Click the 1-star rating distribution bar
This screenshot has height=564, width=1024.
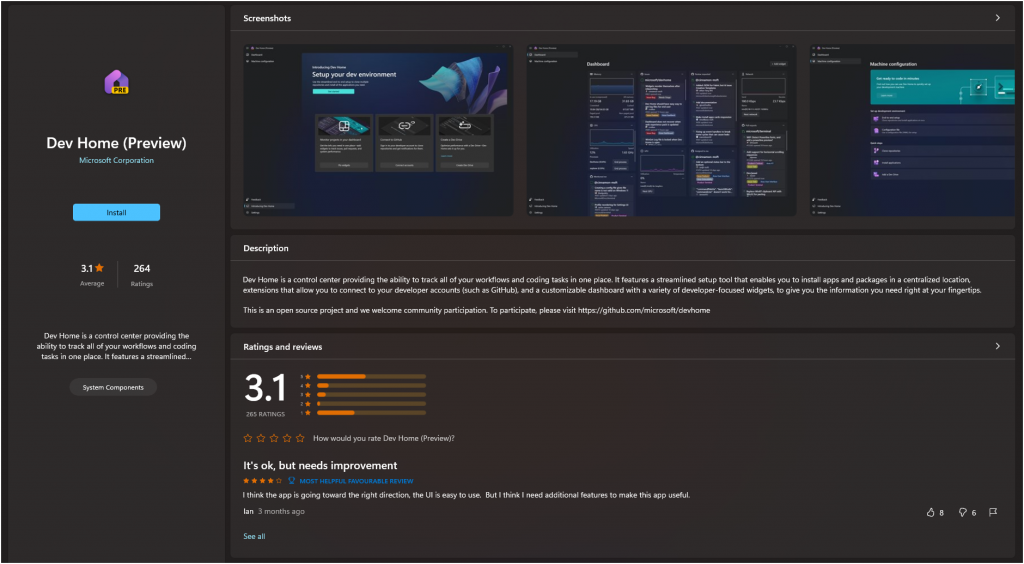(370, 412)
